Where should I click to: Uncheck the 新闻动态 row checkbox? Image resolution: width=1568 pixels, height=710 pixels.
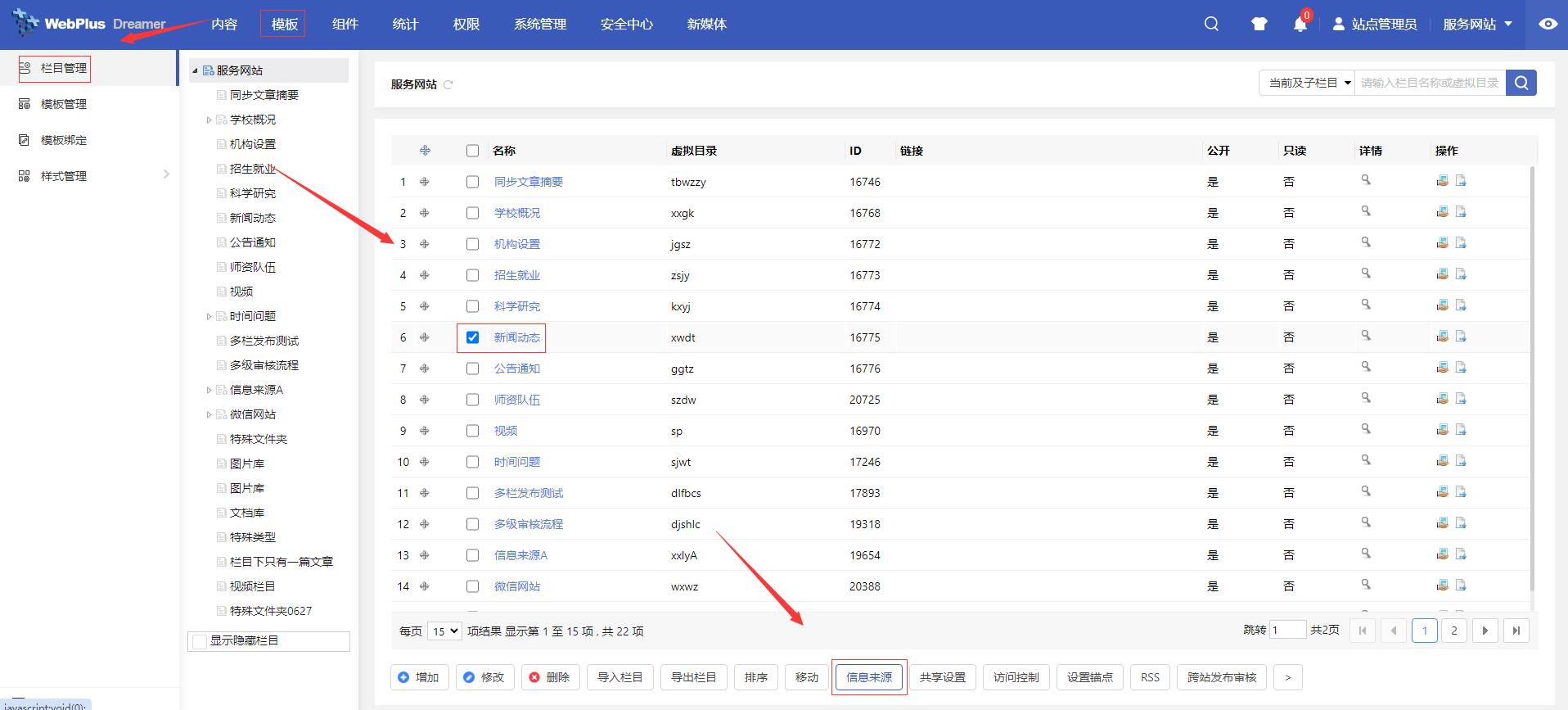[472, 337]
